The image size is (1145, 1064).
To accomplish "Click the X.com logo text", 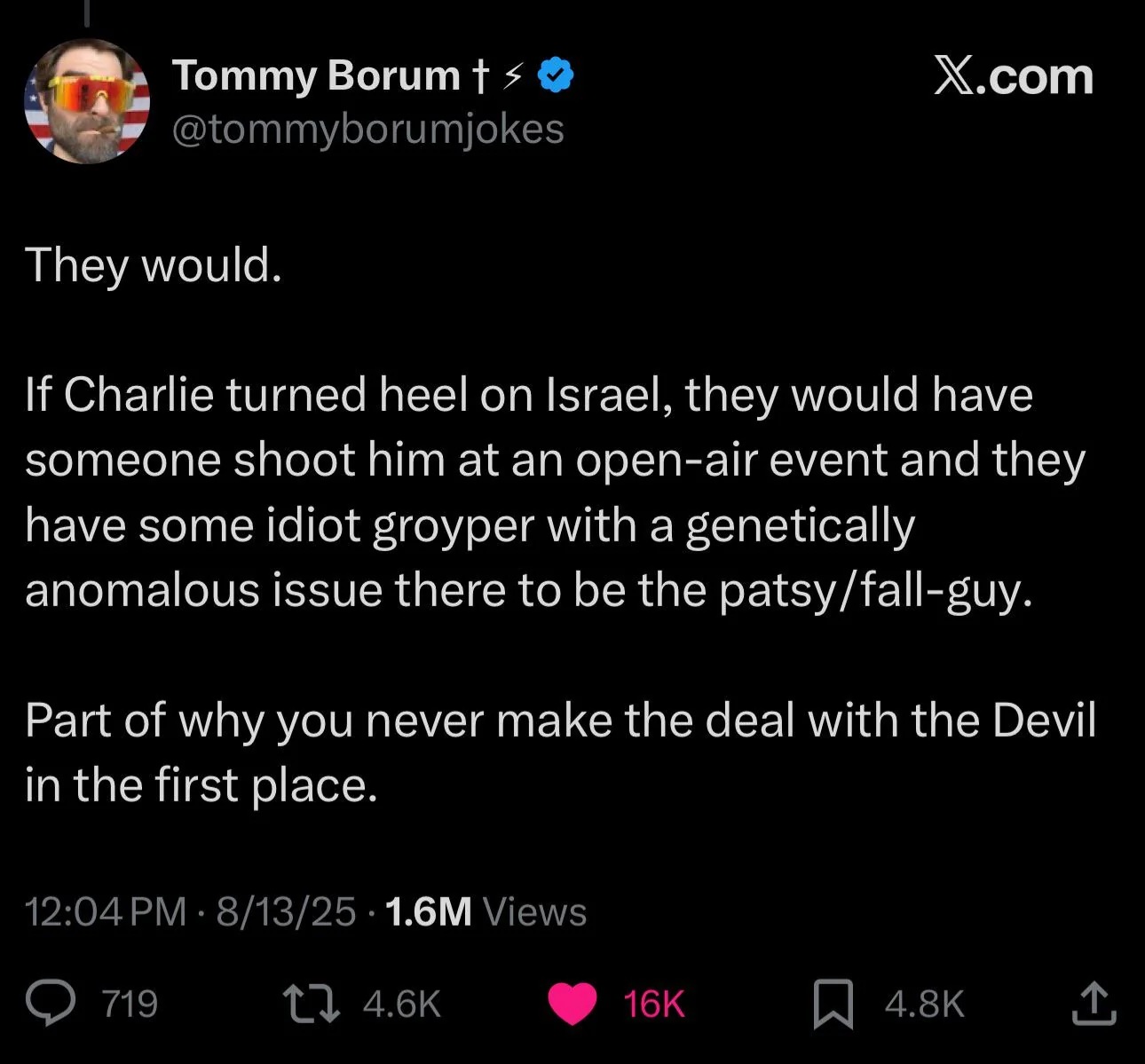I will [x=1013, y=77].
